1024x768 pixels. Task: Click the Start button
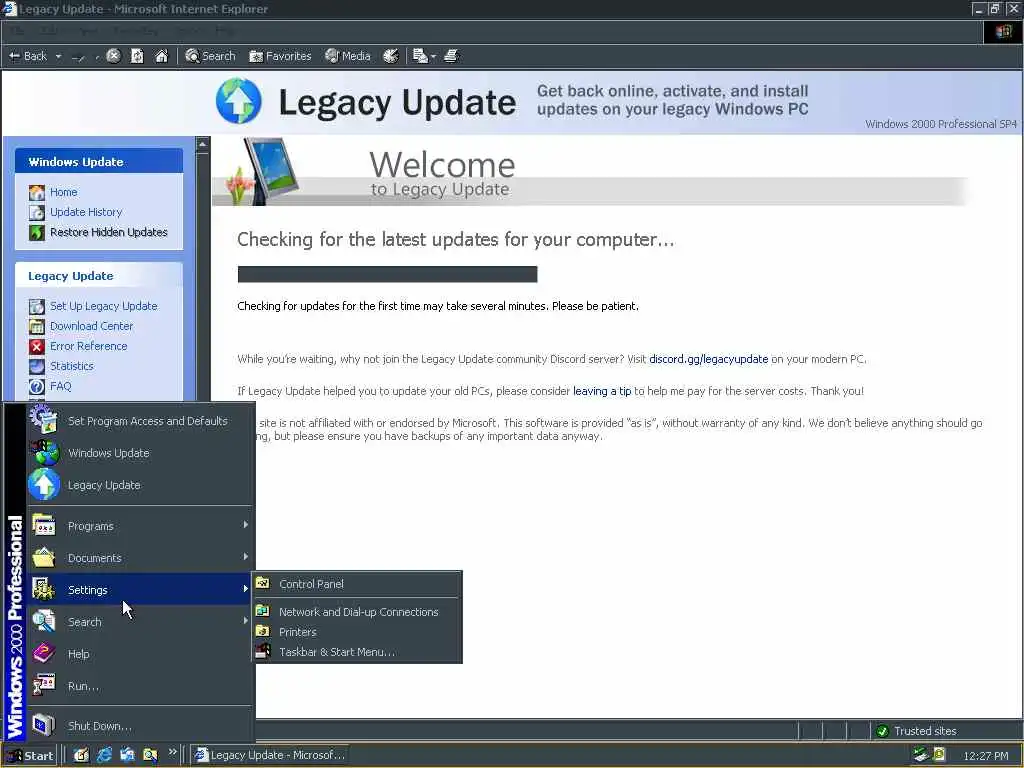[x=30, y=756]
